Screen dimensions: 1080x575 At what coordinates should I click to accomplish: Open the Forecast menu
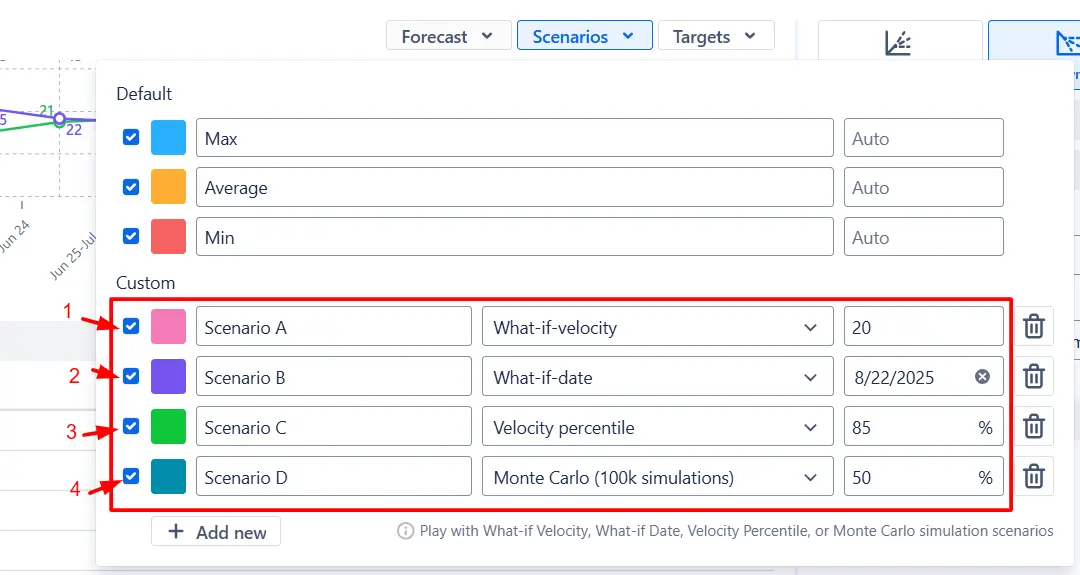click(448, 36)
